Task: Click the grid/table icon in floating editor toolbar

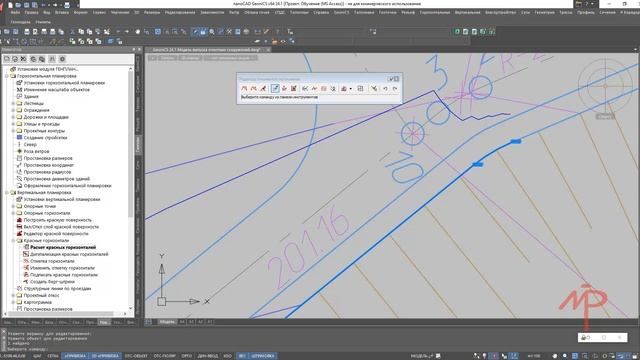Action: point(360,89)
